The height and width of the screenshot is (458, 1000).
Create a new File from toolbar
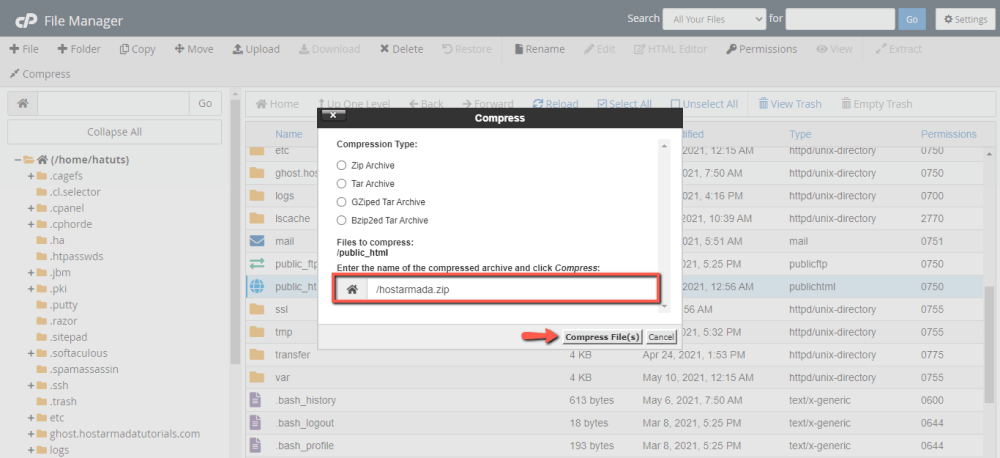click(24, 49)
